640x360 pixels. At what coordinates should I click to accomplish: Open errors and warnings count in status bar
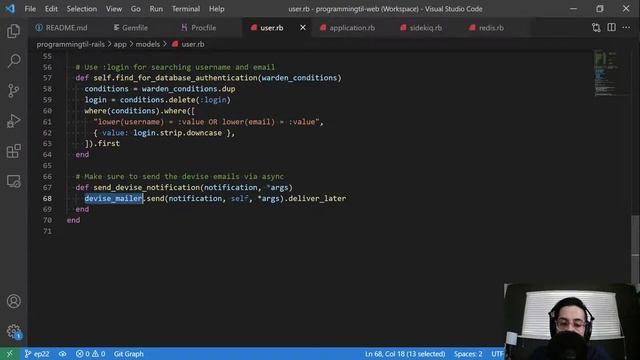pos(91,354)
